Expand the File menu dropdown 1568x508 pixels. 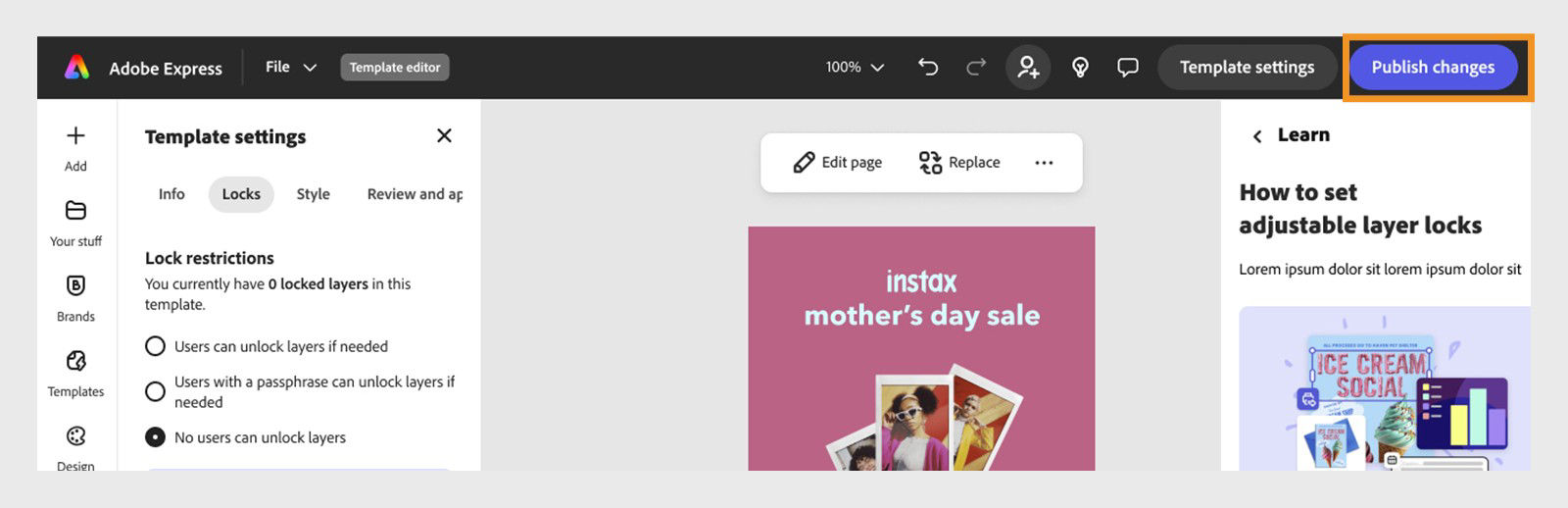point(290,67)
